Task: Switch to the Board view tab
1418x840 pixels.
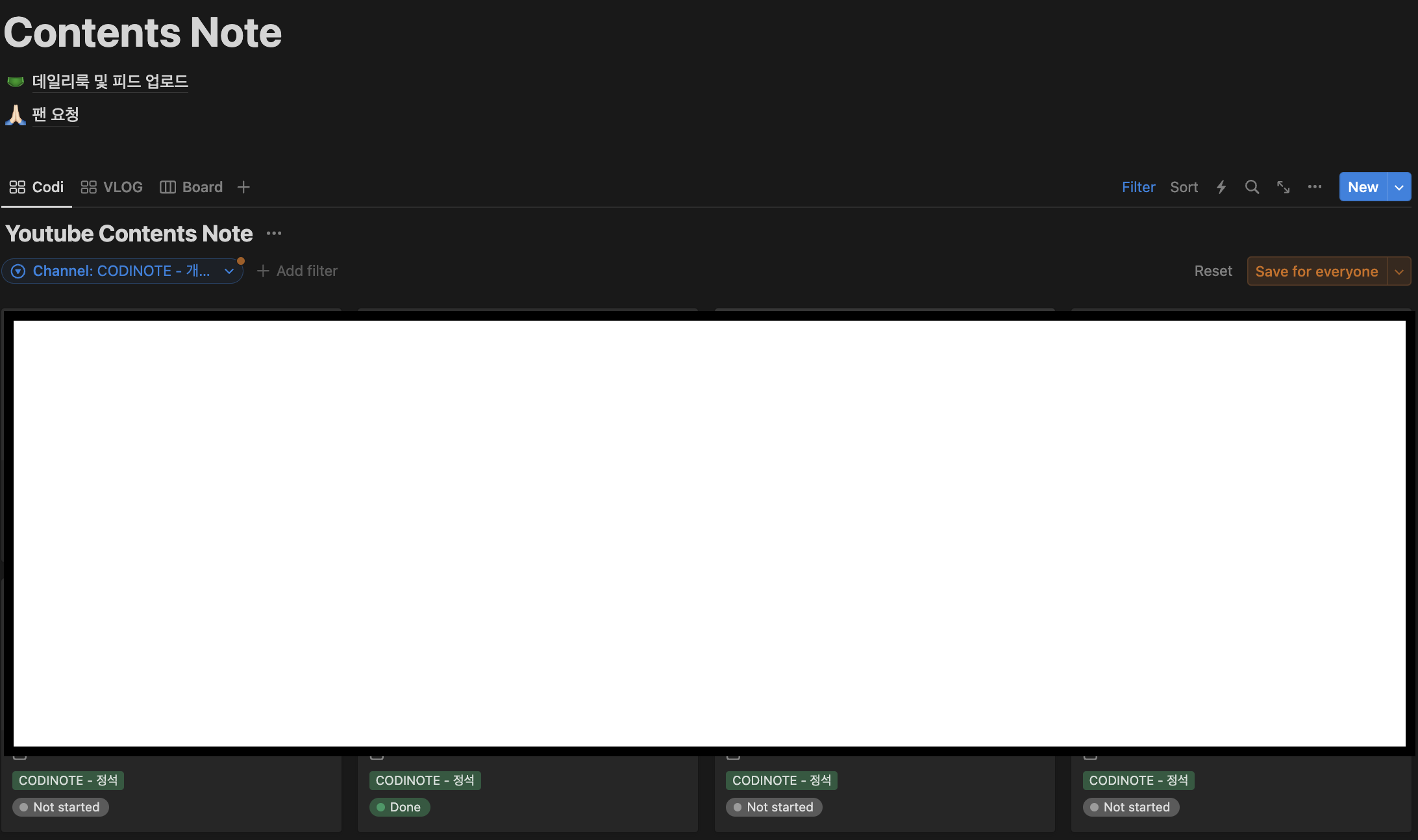Action: point(192,187)
